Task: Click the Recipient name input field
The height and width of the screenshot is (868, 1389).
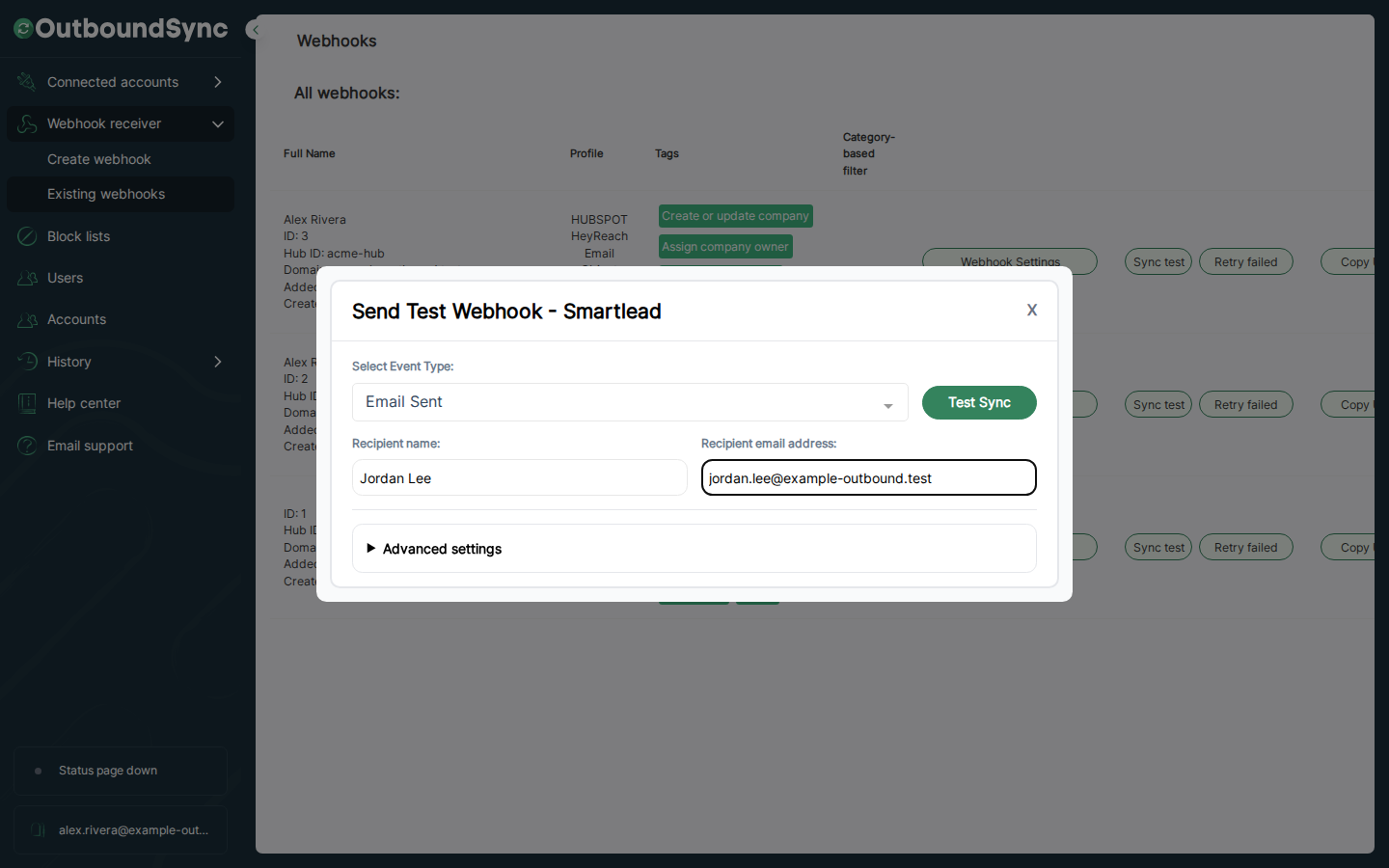Action: click(520, 477)
